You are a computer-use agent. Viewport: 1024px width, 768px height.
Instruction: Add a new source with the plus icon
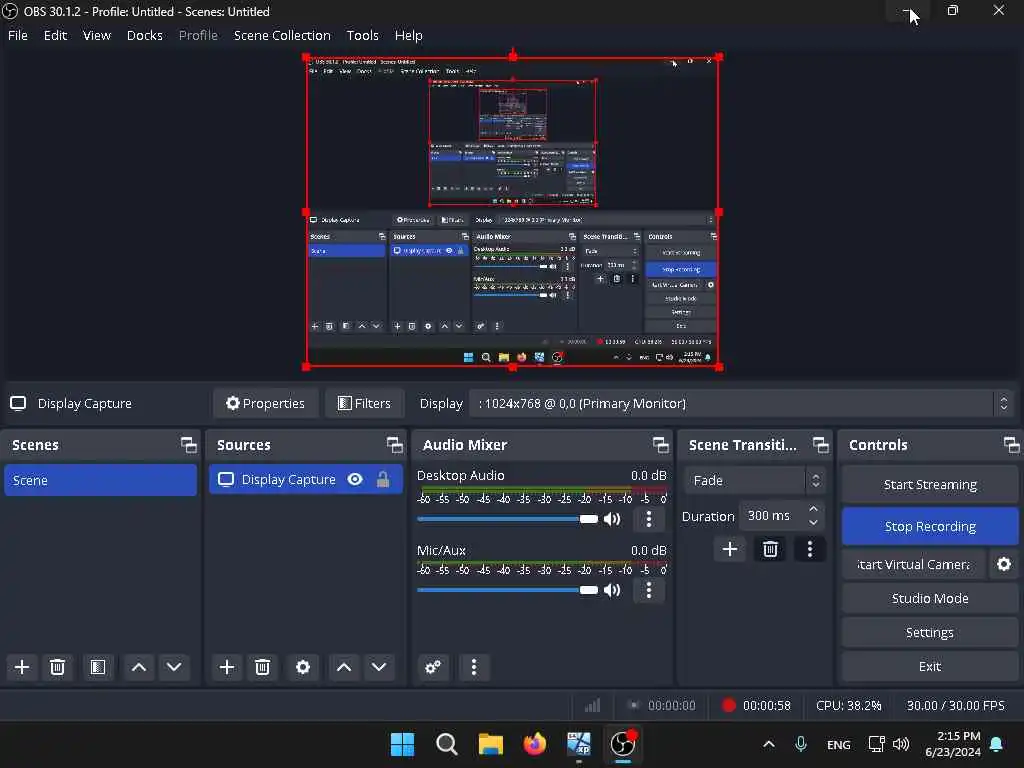227,667
